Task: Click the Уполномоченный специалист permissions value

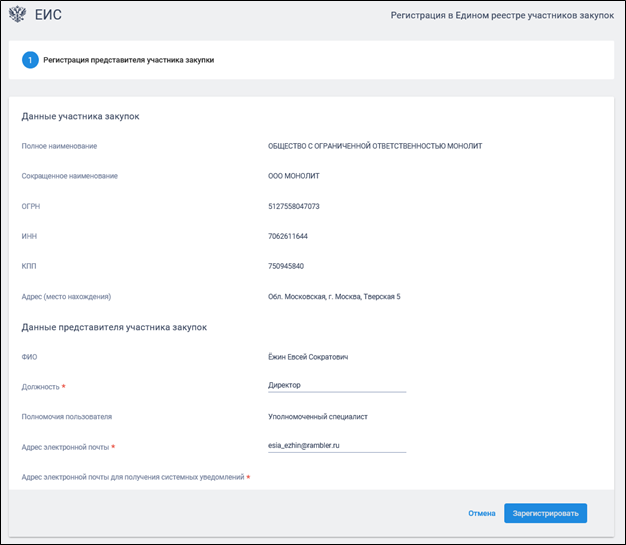Action: [x=317, y=417]
